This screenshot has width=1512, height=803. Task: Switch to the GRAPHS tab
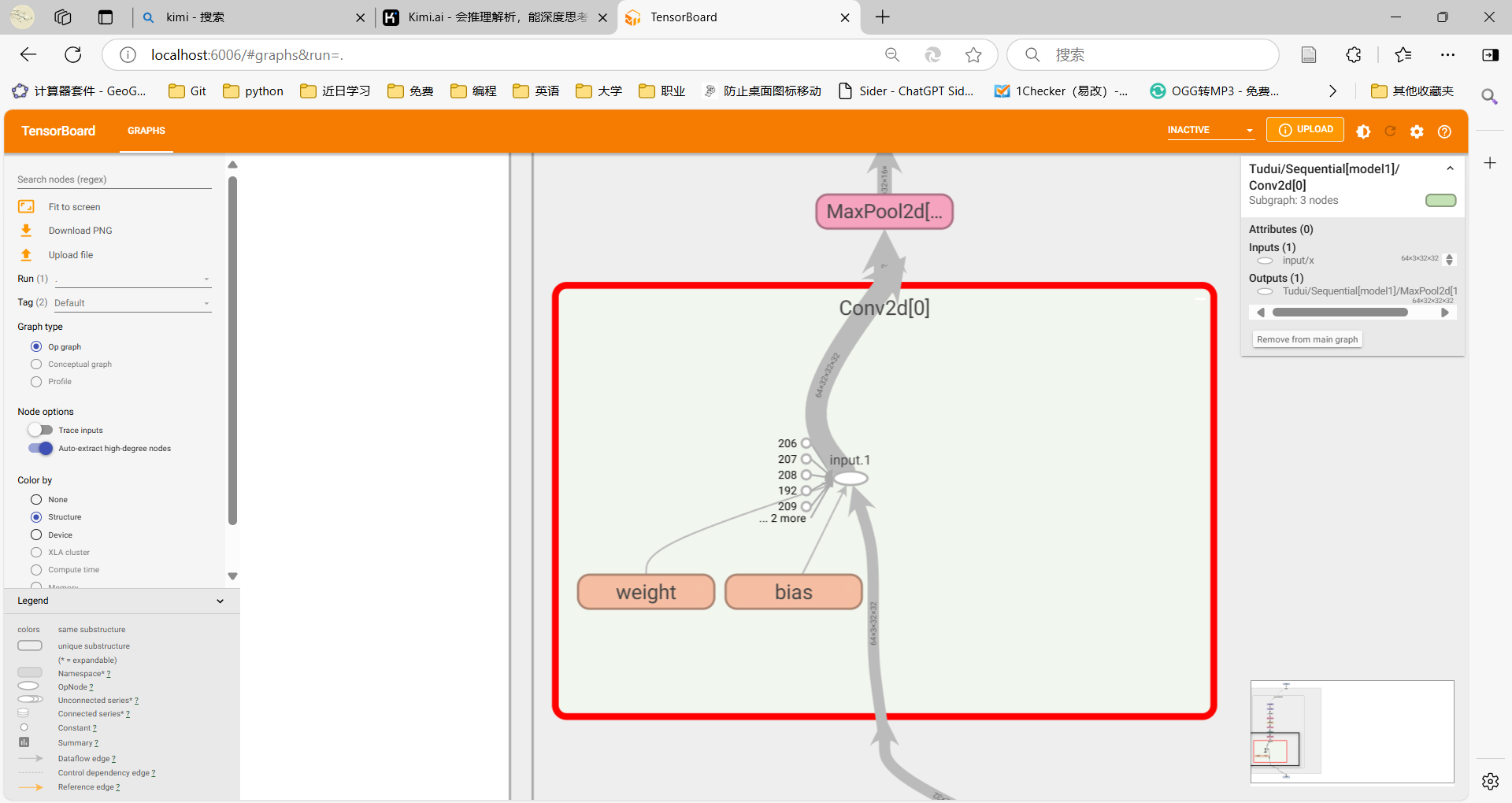tap(146, 131)
